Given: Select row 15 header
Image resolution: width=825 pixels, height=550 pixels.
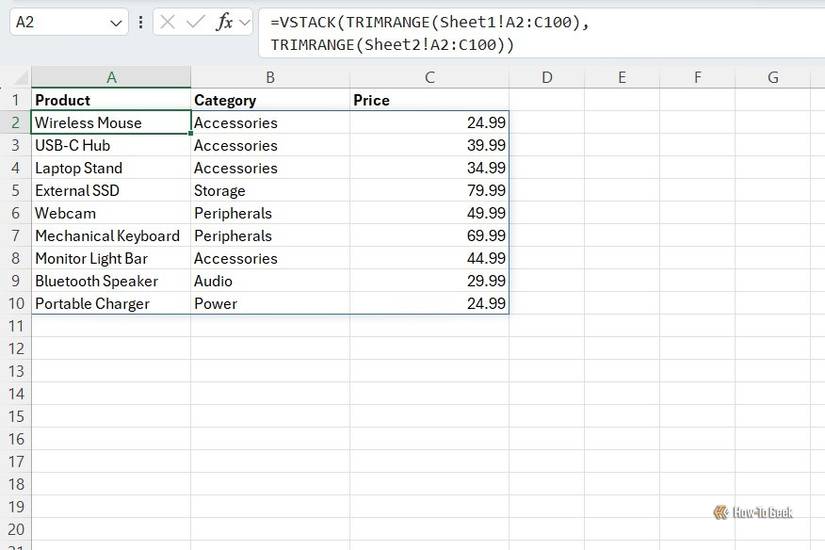Looking at the screenshot, I should (16, 416).
